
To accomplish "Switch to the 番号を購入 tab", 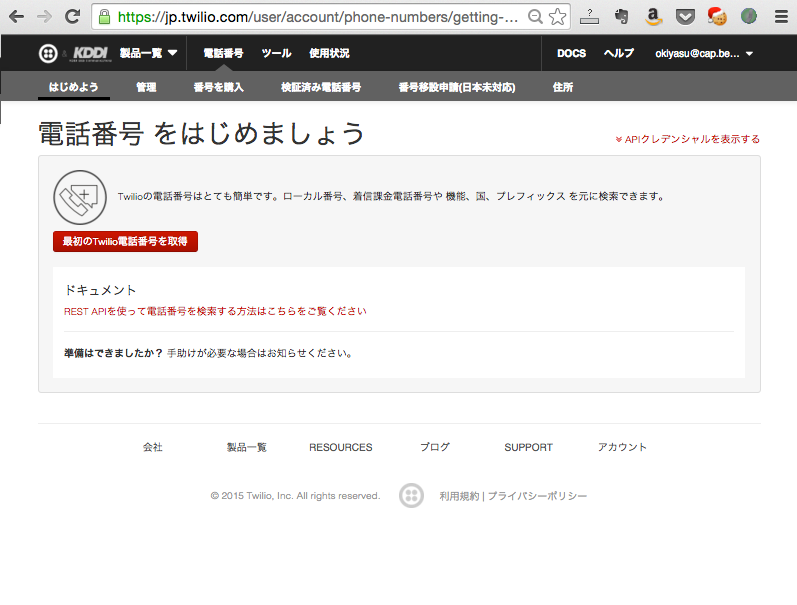I will [x=219, y=87].
